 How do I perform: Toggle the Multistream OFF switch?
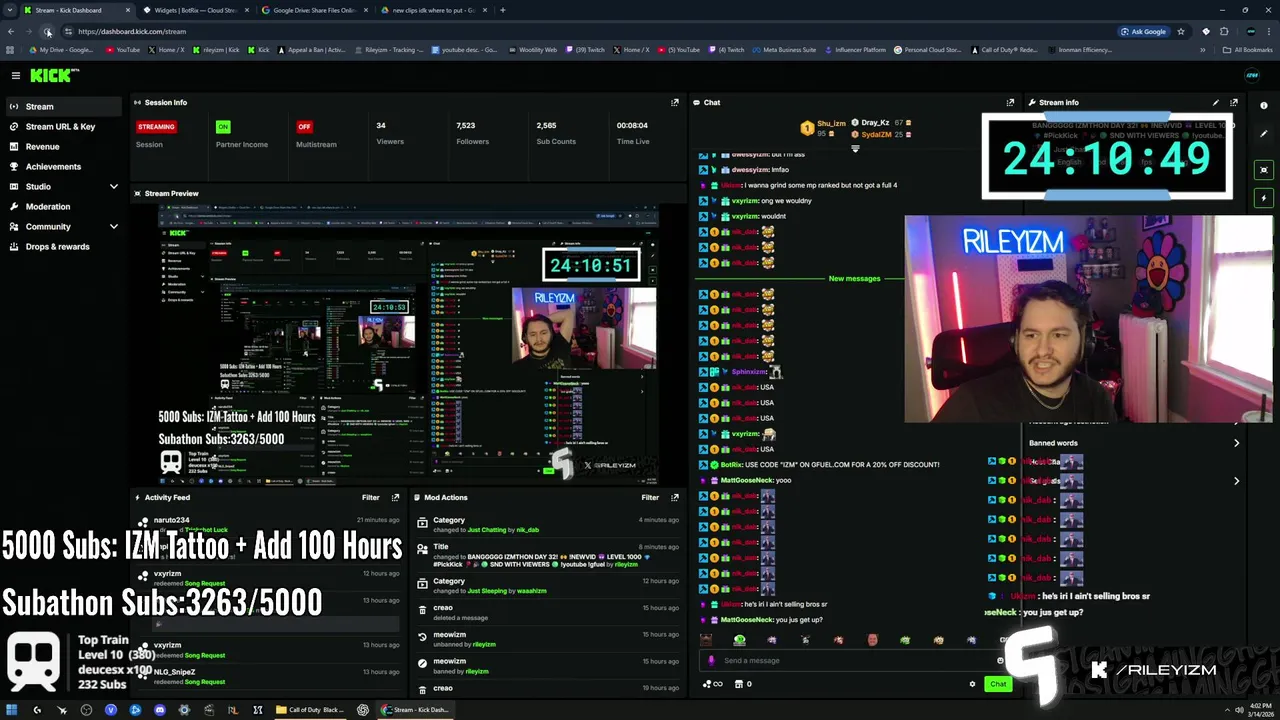click(304, 126)
